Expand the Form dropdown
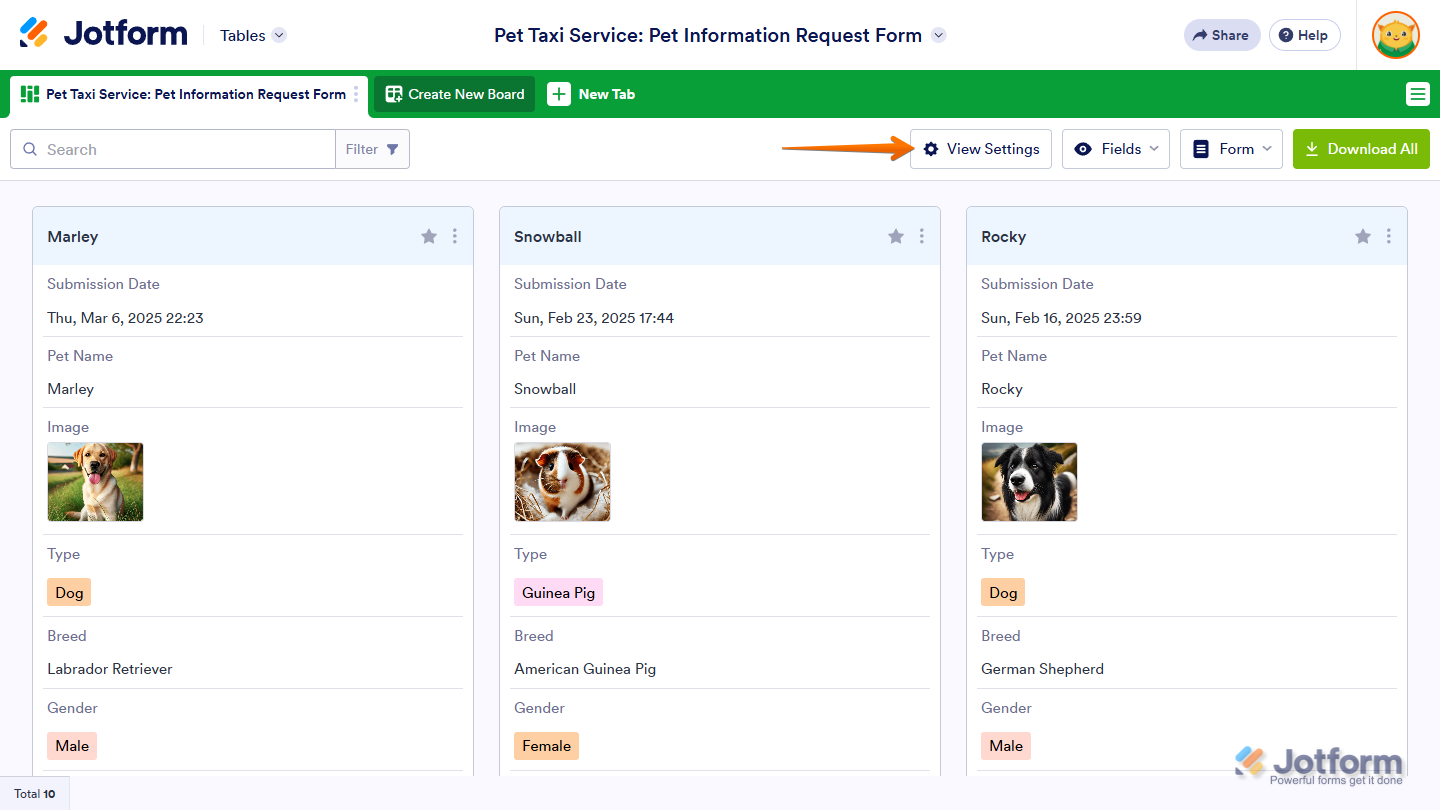1440x810 pixels. point(1231,149)
